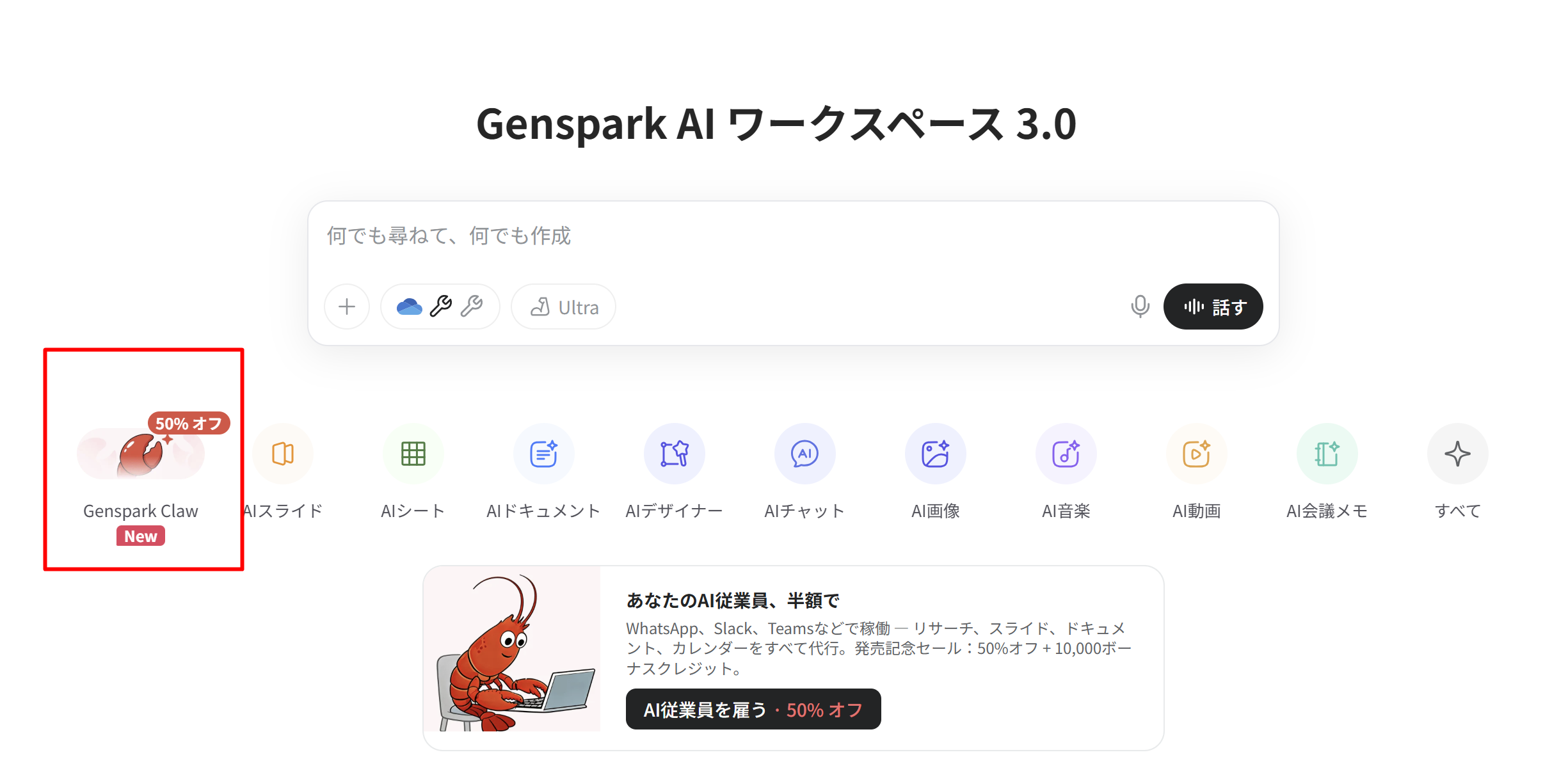Click the AI従業員を雇う 50% オフ button
Viewport: 1568px width, 757px height.
pos(753,709)
